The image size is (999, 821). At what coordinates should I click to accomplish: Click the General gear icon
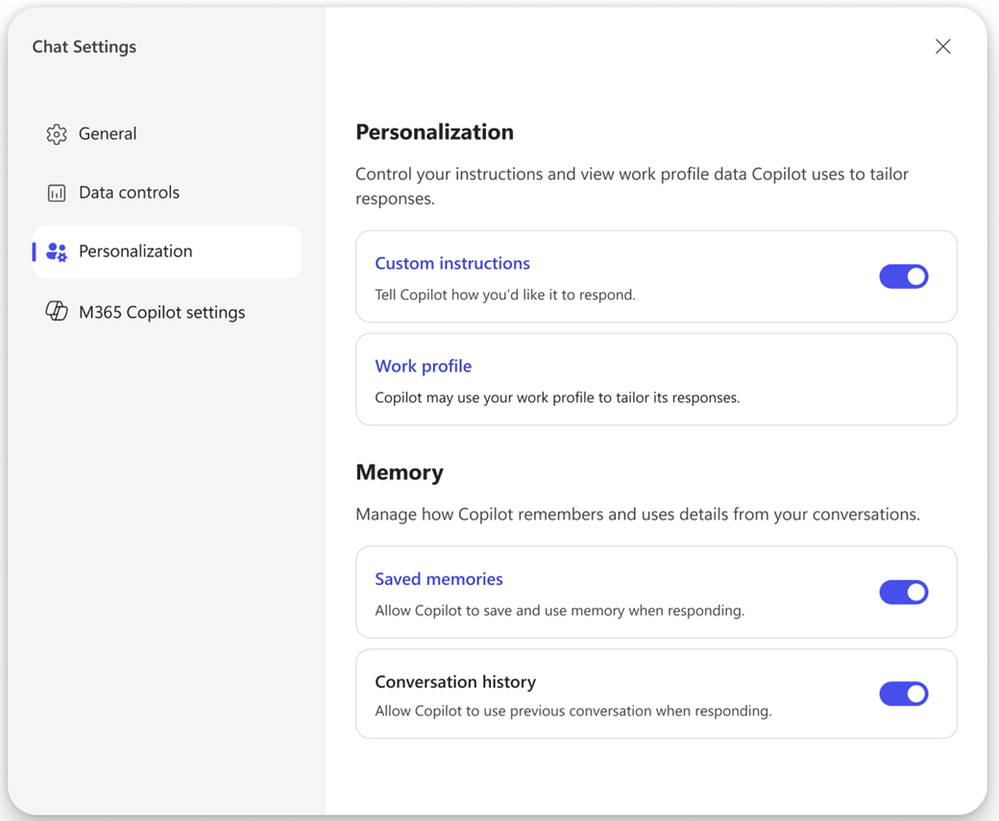point(57,134)
